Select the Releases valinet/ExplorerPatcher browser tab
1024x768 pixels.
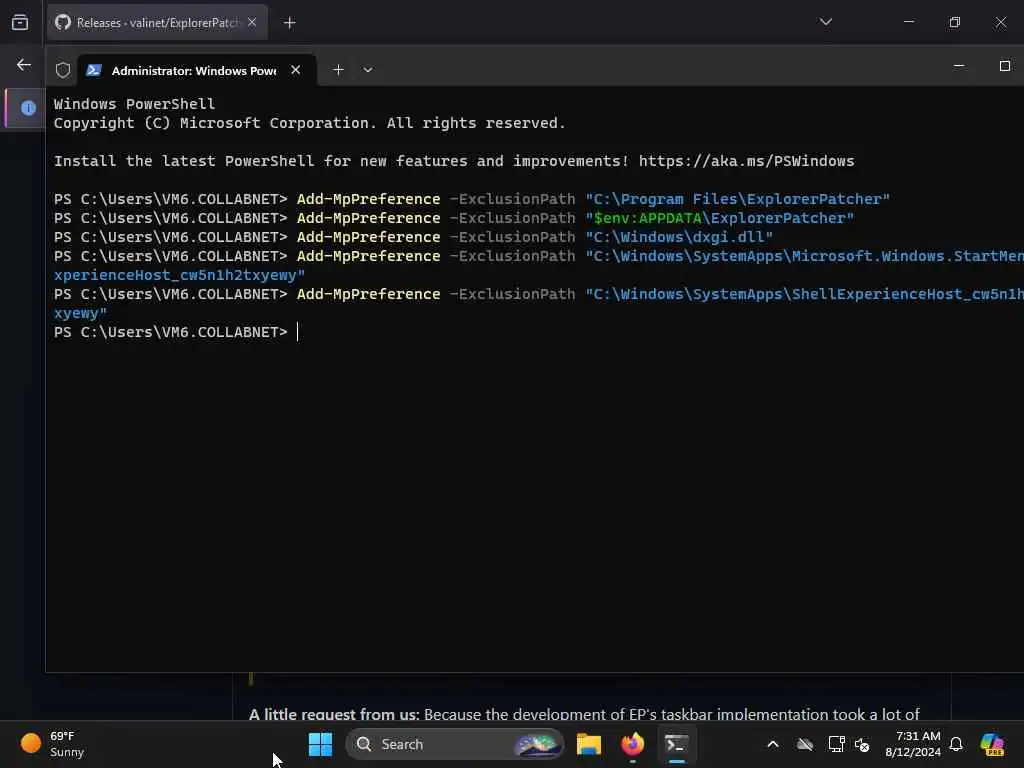pos(157,22)
